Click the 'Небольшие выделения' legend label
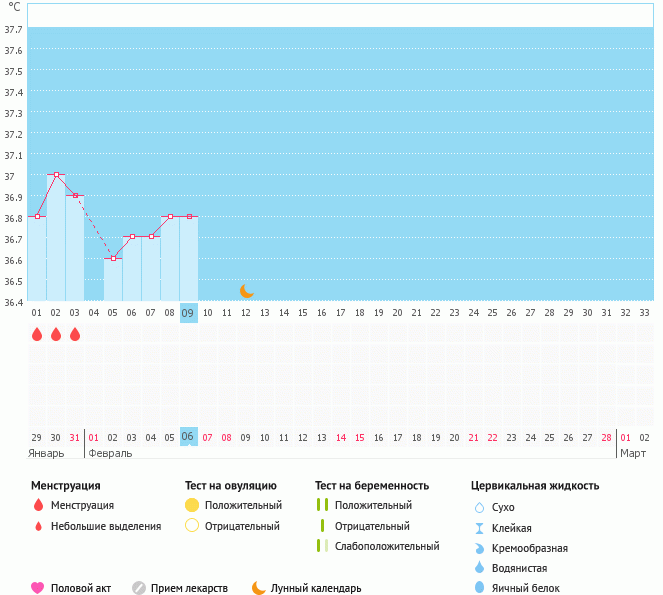The height and width of the screenshot is (595, 663). point(105,526)
